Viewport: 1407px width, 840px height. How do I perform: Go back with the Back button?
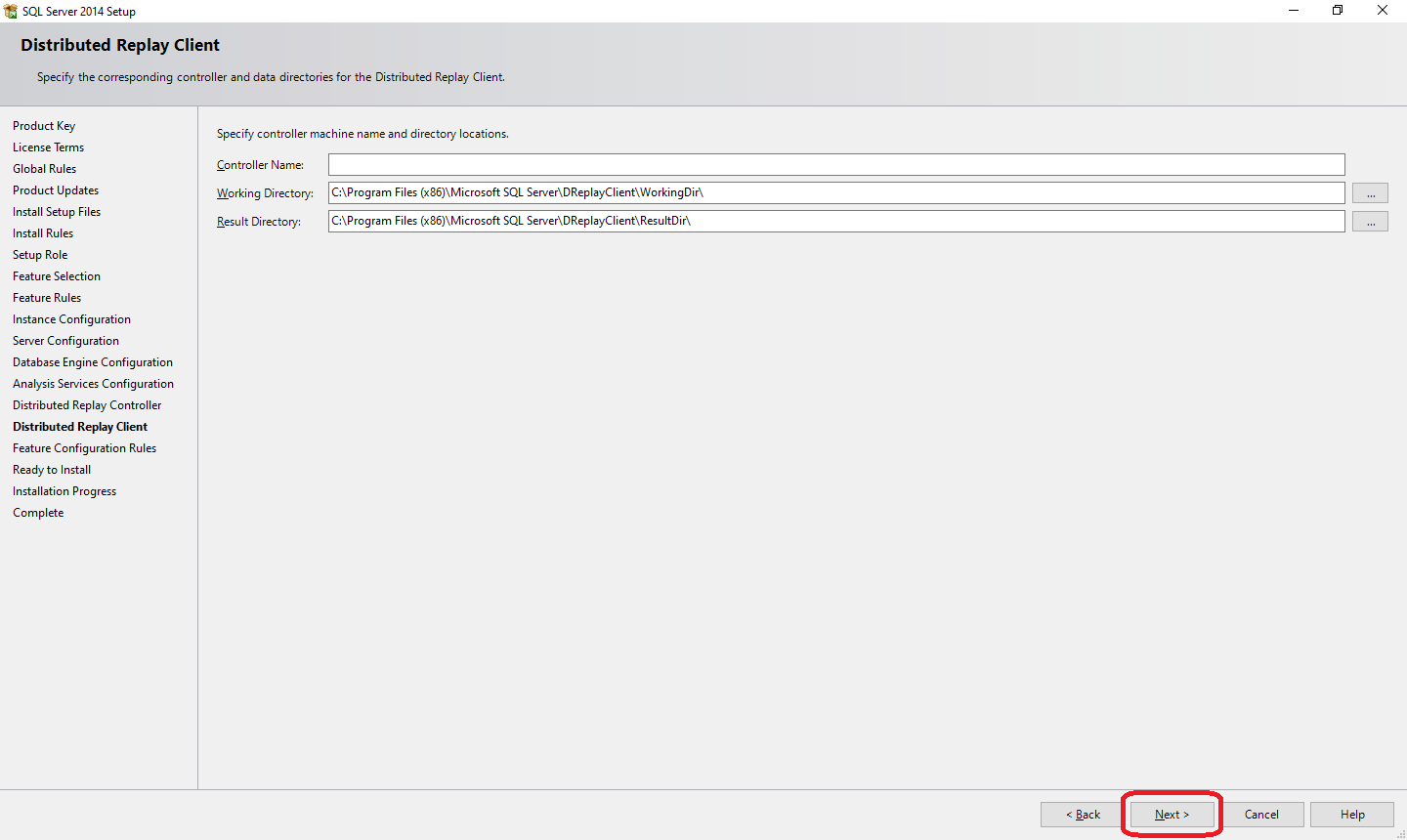[1083, 815]
